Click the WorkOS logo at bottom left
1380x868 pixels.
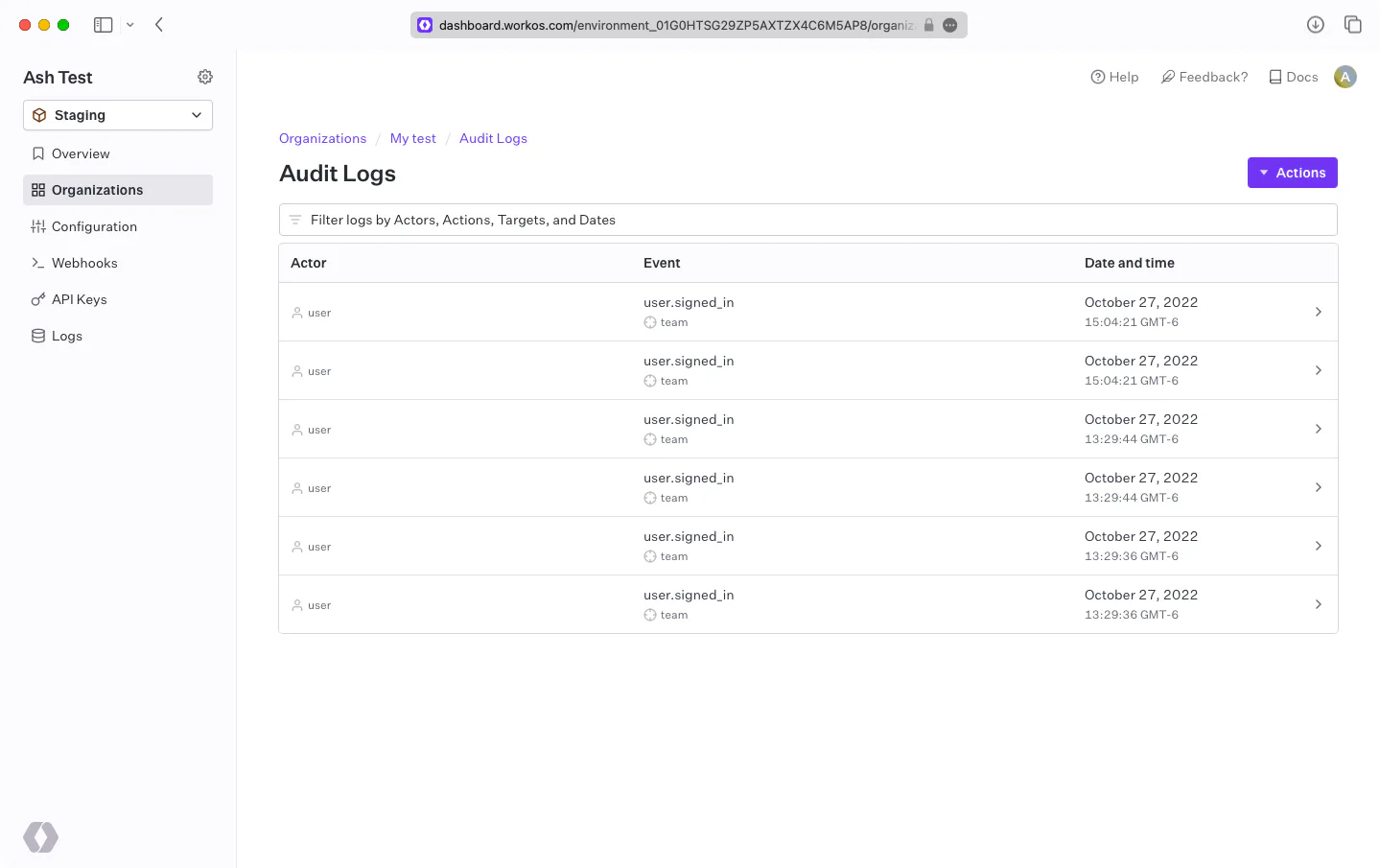(x=40, y=836)
